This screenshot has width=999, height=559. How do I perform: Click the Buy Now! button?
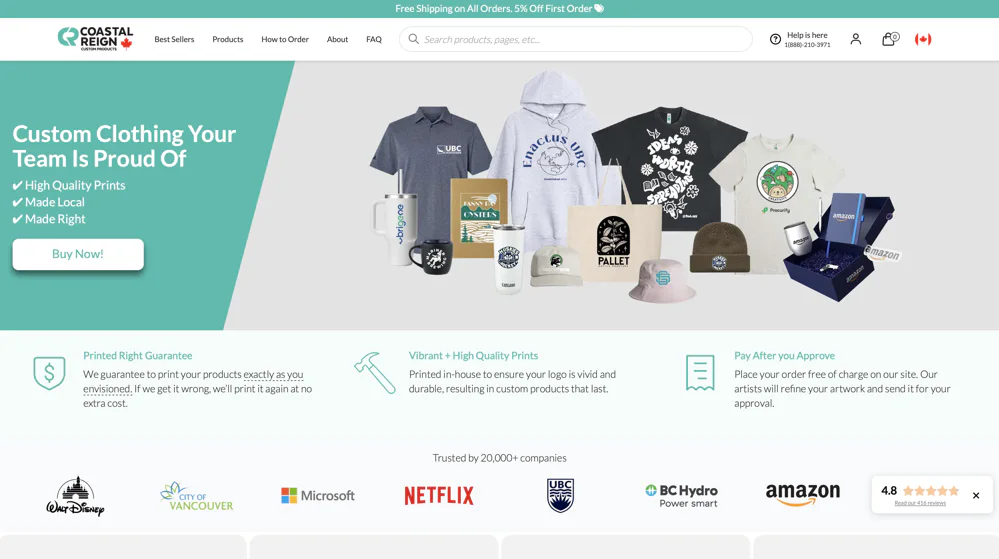pyautogui.click(x=78, y=254)
